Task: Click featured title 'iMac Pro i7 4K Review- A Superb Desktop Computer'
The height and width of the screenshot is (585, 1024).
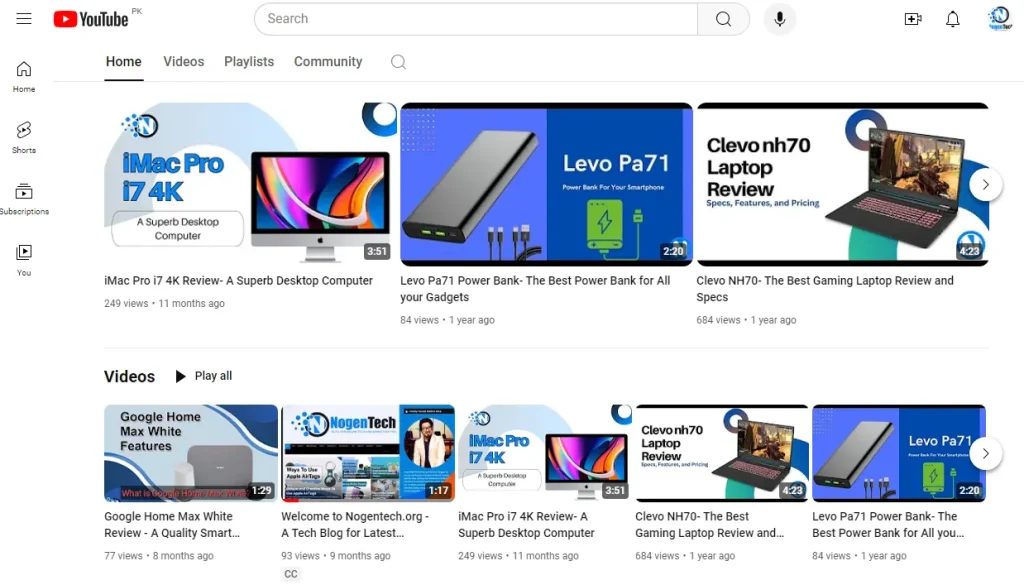Action: [x=238, y=281]
